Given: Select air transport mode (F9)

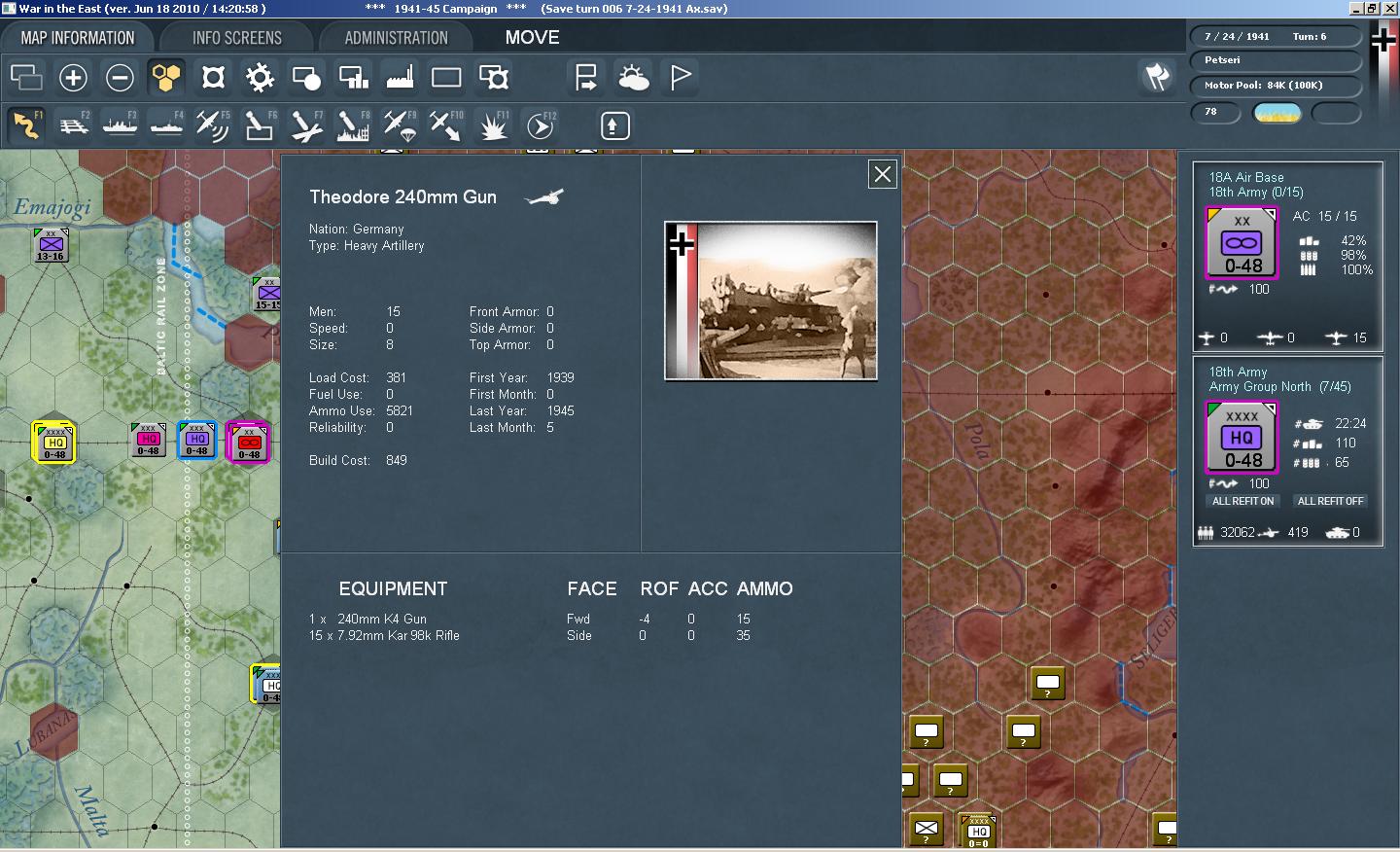Looking at the screenshot, I should 400,125.
